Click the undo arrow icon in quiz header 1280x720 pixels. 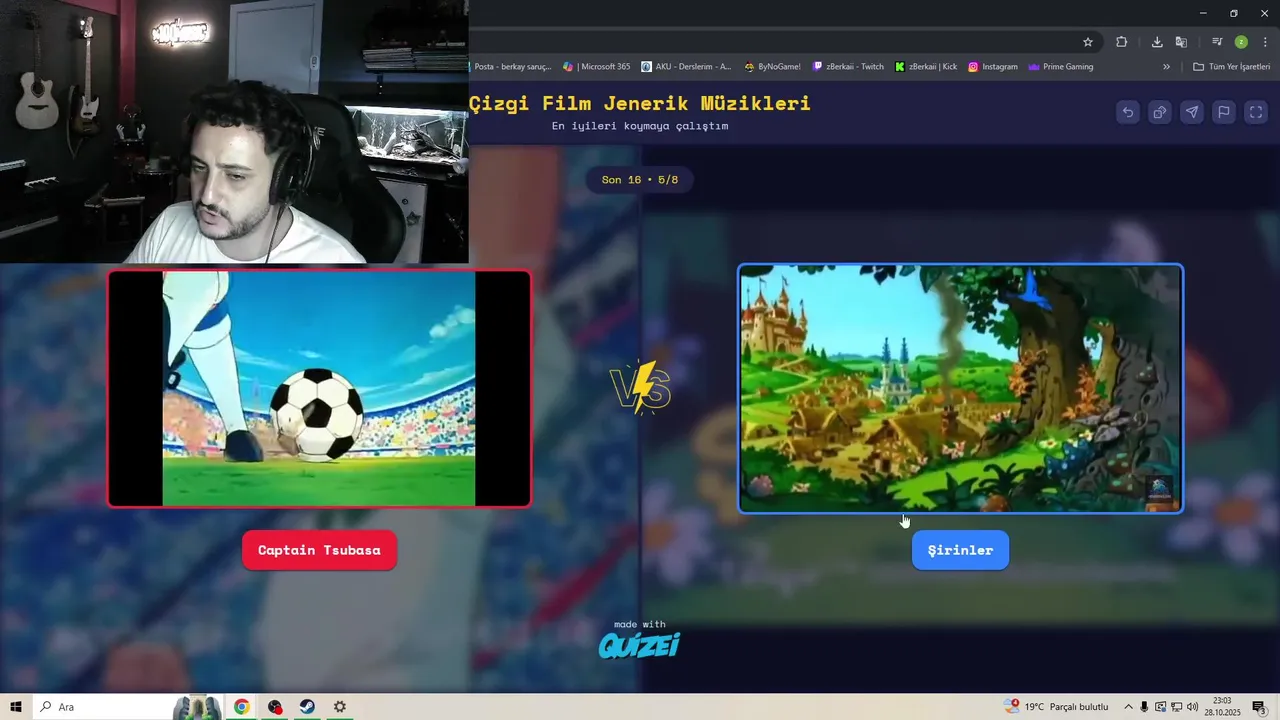click(x=1128, y=112)
